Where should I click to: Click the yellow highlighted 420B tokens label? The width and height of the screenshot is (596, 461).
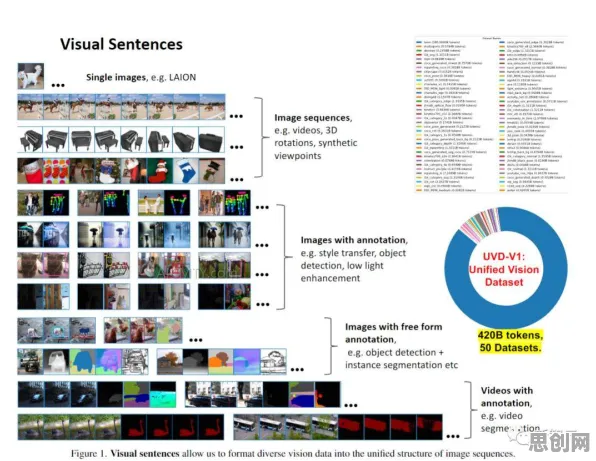pos(510,341)
